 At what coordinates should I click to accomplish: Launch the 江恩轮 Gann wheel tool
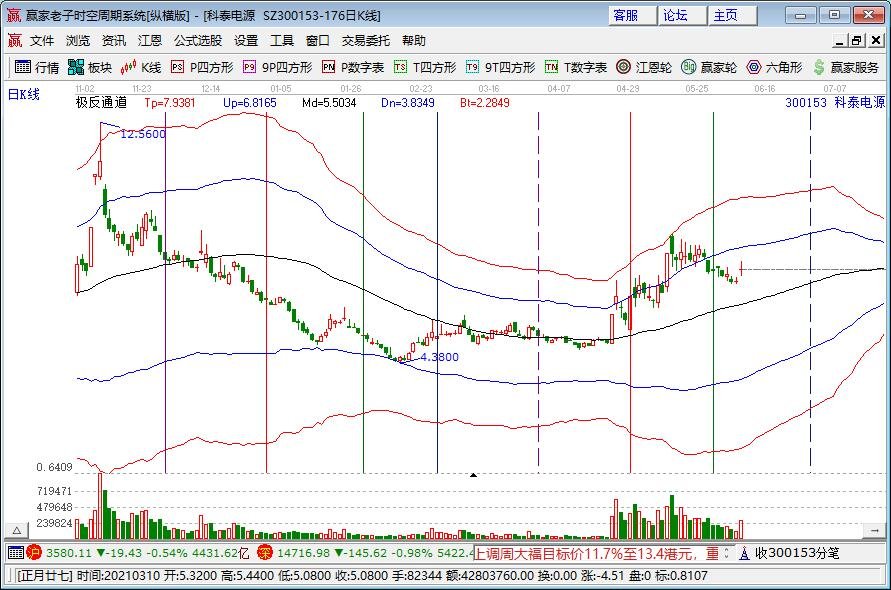pyautogui.click(x=644, y=67)
